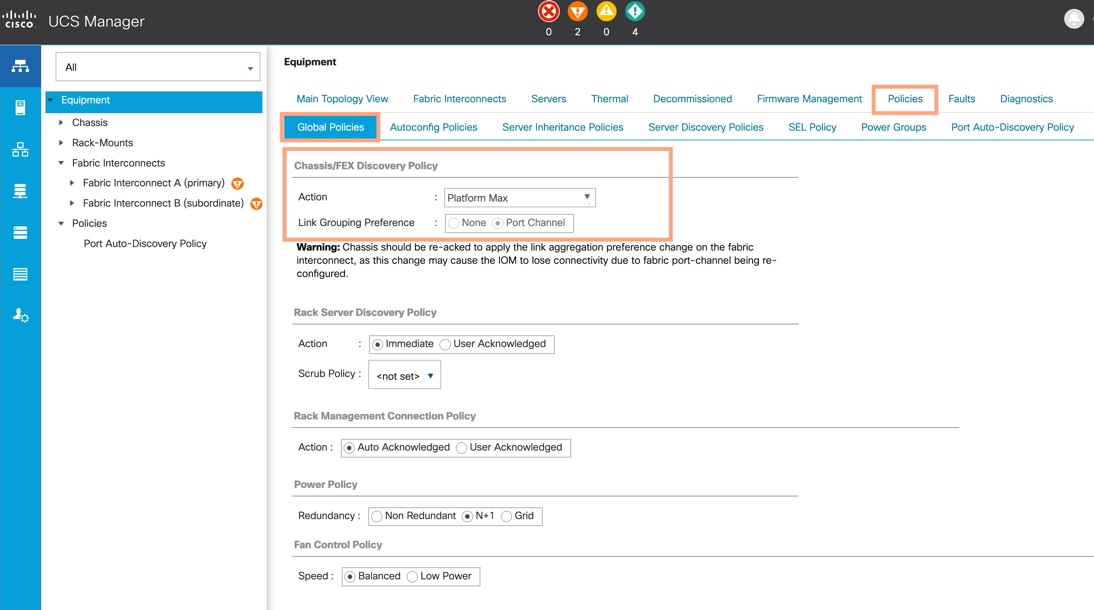Open the Policies tab
Image resolution: width=1094 pixels, height=610 pixels.
(905, 98)
